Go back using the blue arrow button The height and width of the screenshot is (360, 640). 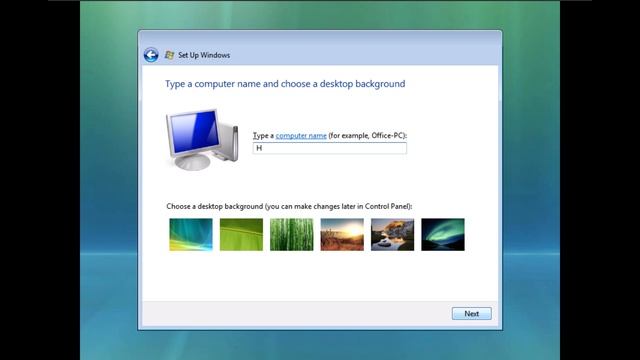click(x=151, y=55)
